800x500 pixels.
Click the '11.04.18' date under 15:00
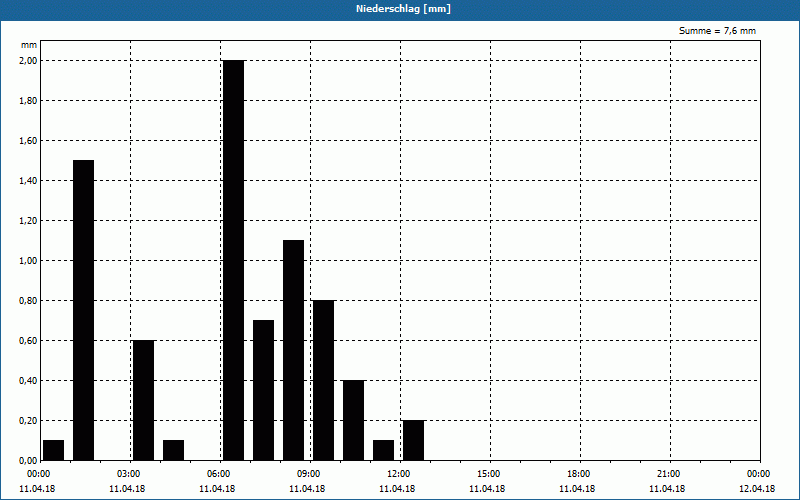pos(487,489)
